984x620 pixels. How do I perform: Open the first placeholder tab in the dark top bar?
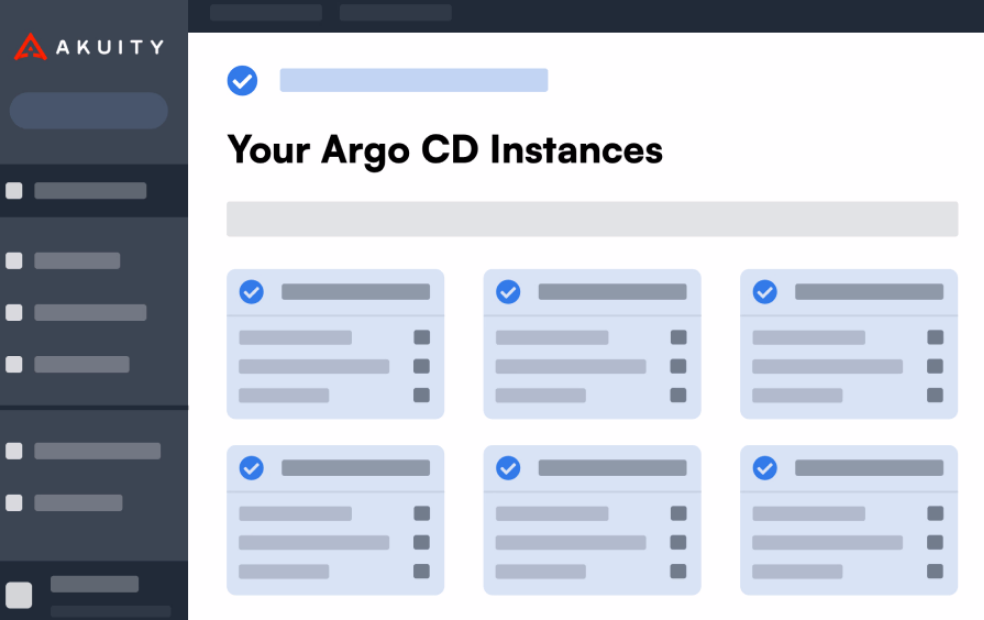(266, 13)
